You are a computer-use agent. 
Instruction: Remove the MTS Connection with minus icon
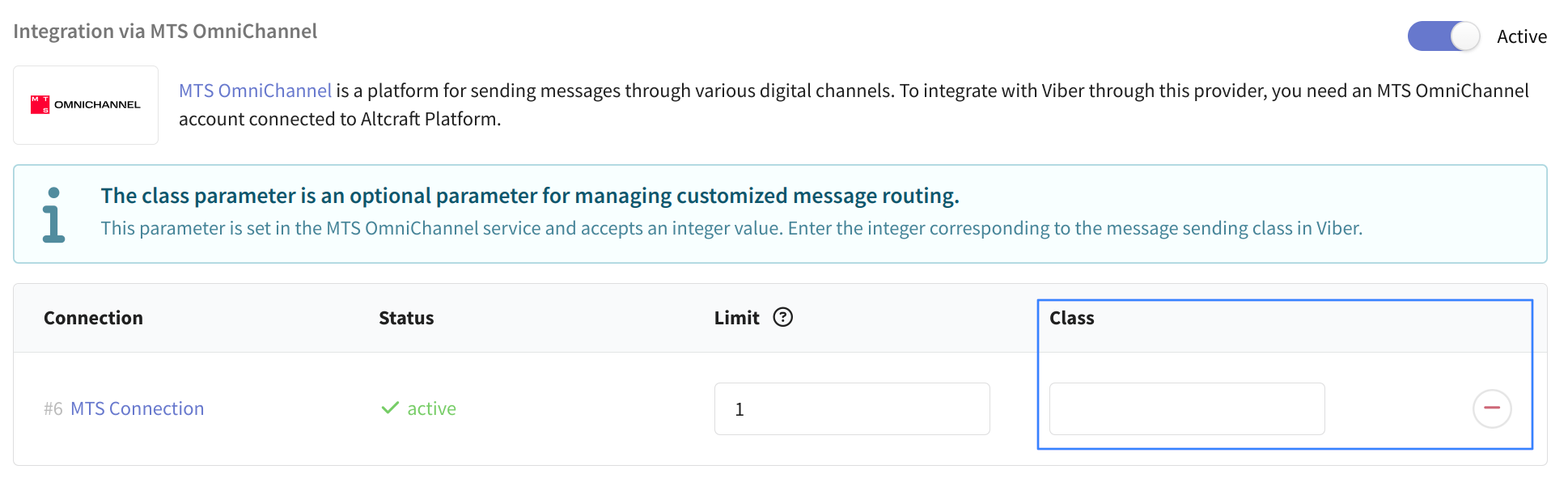[x=1492, y=408]
